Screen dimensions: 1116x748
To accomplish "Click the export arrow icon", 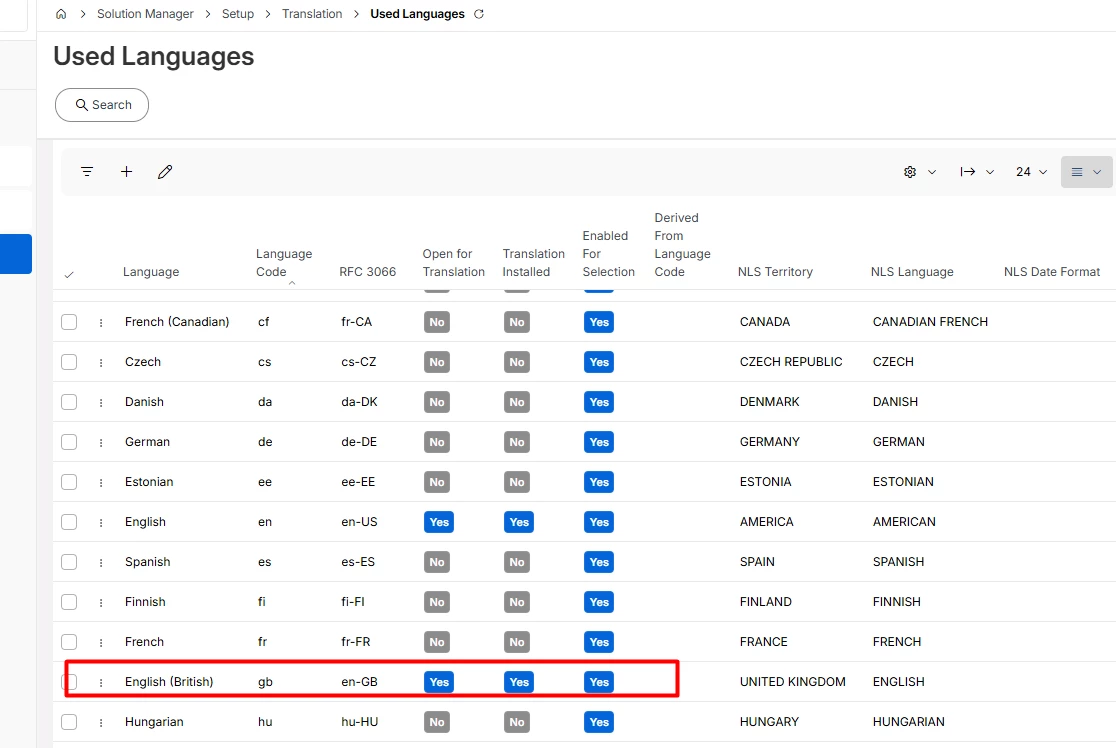I will click(x=967, y=172).
